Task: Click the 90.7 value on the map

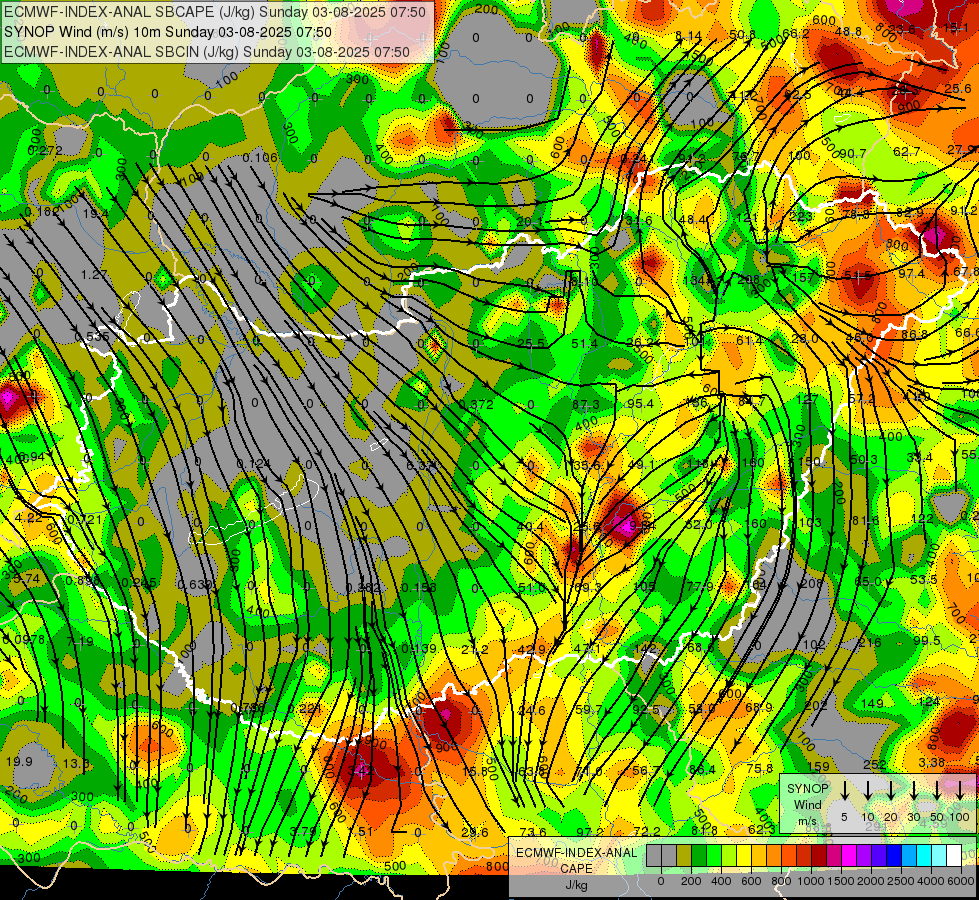Action: coord(852,154)
